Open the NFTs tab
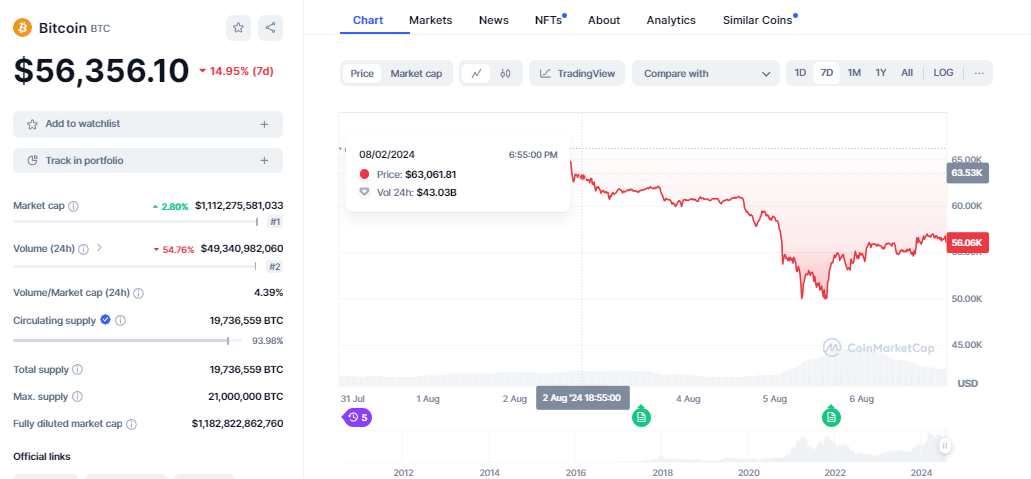The height and width of the screenshot is (479, 1031). [x=548, y=20]
